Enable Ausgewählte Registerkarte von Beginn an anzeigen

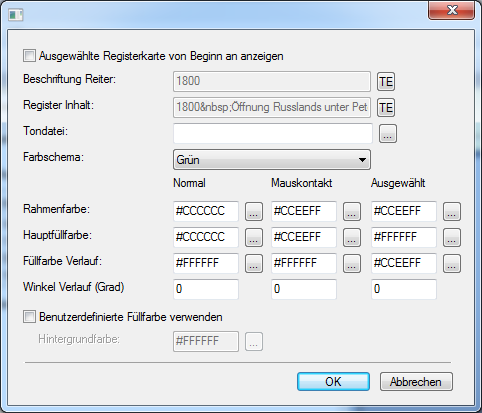tap(29, 56)
